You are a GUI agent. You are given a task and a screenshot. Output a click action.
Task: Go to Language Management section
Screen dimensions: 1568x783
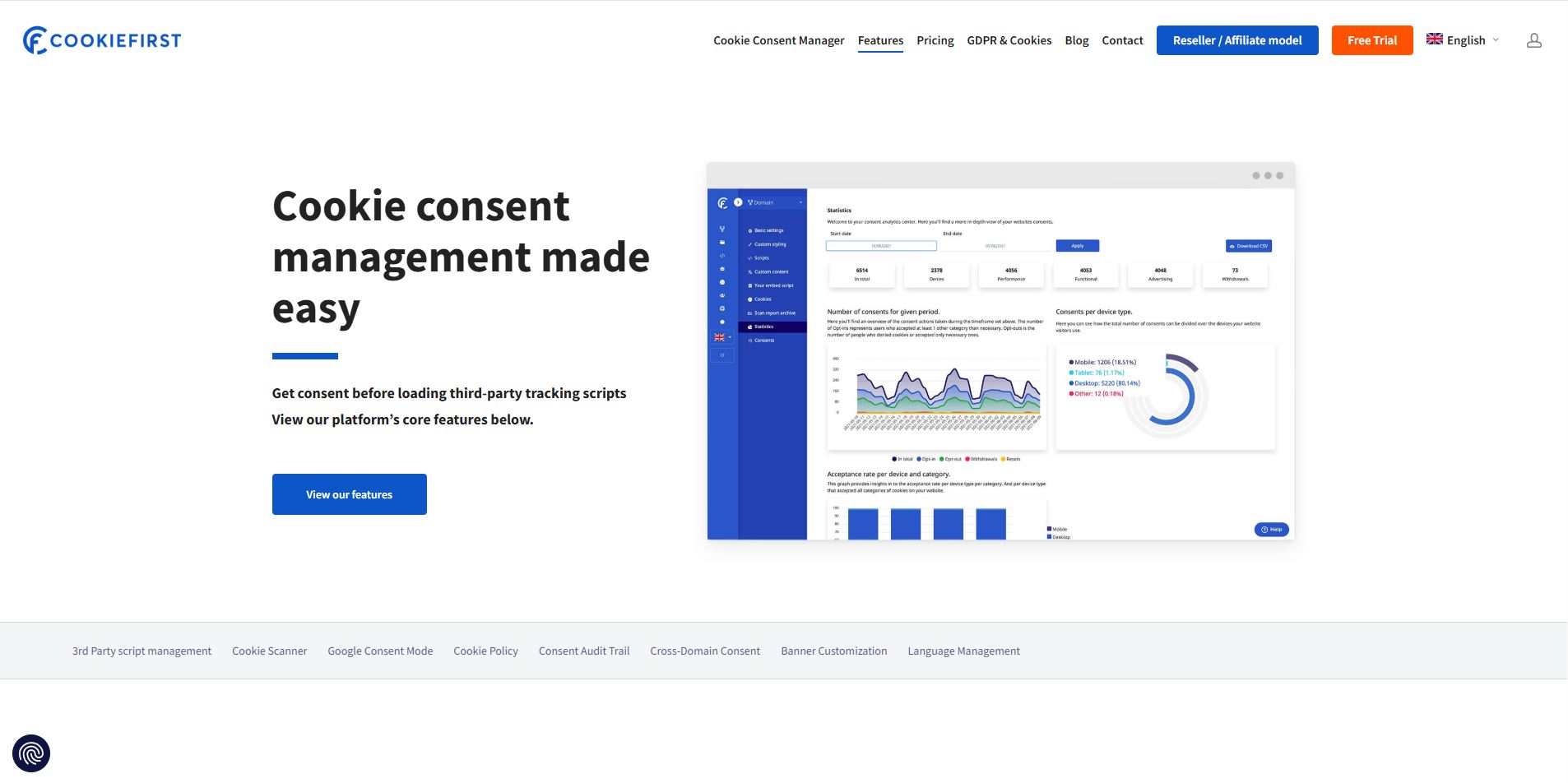(963, 651)
